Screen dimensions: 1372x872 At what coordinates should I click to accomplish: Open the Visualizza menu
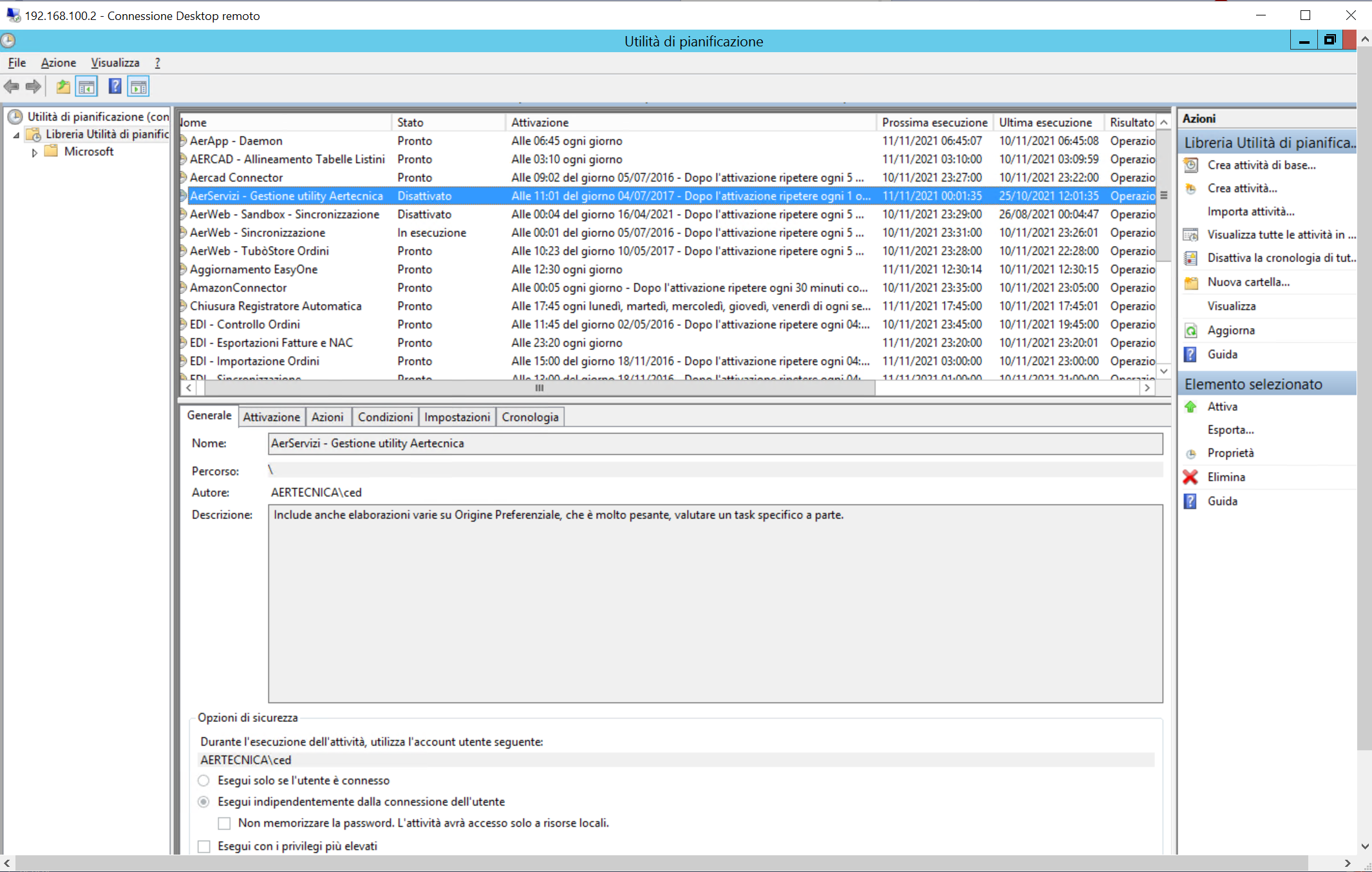[115, 62]
